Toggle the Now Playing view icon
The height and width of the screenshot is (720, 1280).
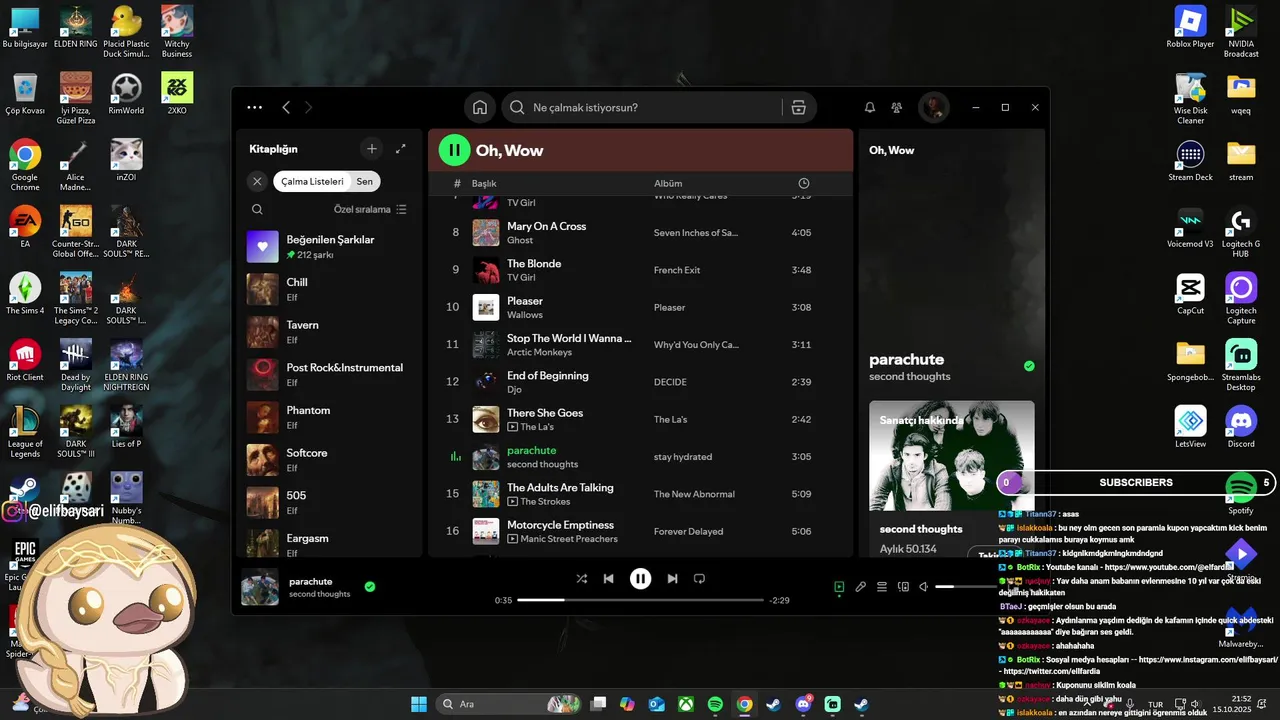tap(839, 587)
